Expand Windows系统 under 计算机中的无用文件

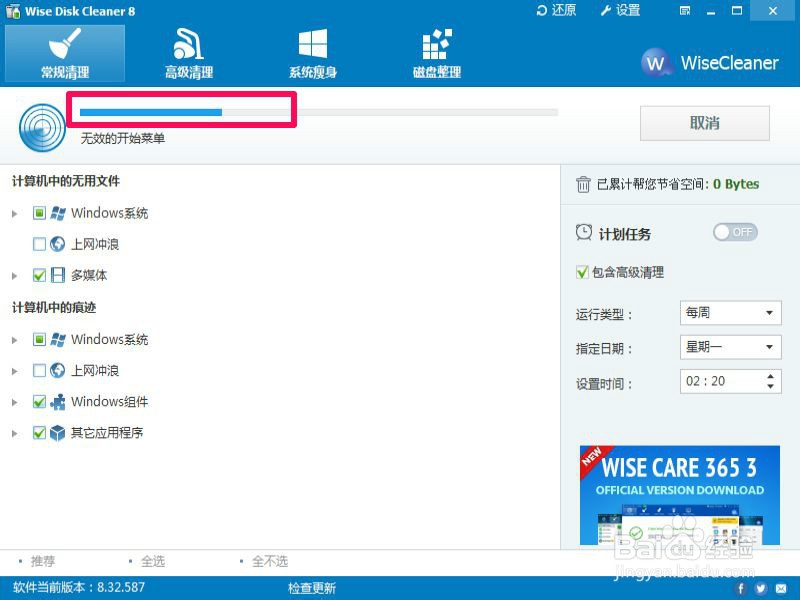15,213
